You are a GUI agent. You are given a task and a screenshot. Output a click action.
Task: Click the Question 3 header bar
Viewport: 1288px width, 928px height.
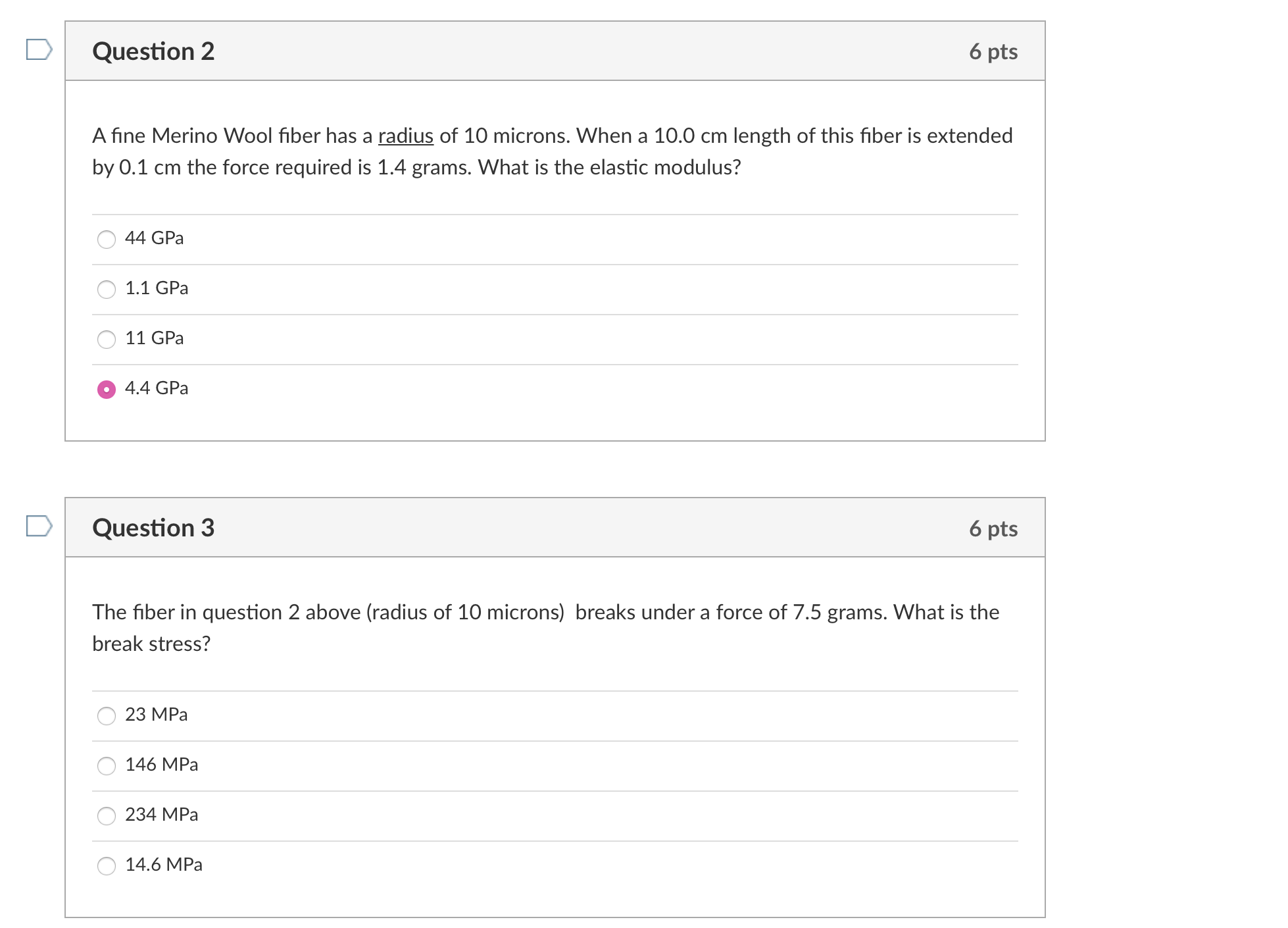[555, 527]
